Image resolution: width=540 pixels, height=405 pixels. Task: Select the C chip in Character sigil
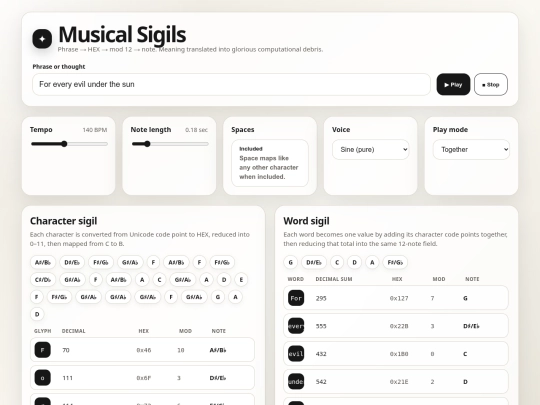159,280
